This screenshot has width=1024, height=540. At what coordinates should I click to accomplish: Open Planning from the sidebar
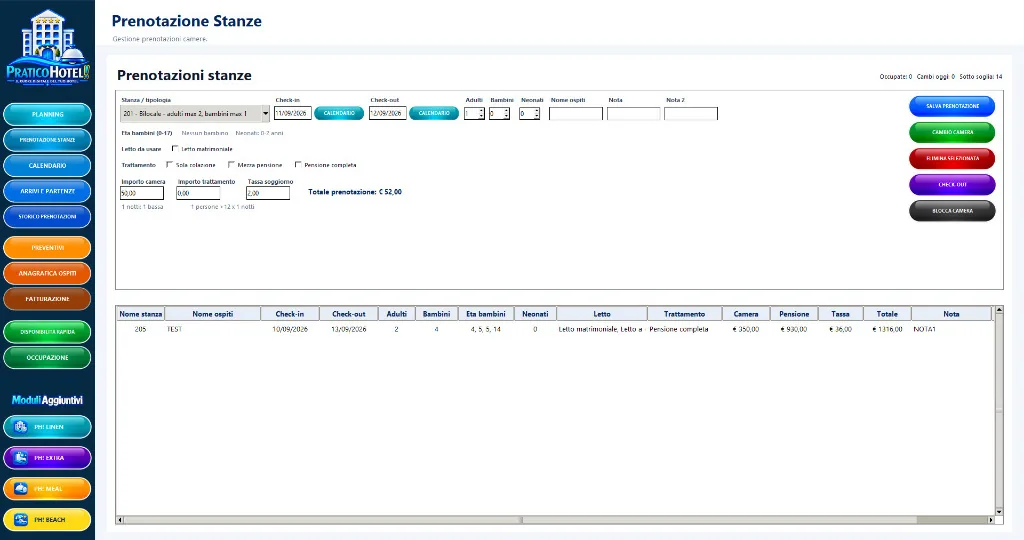(x=47, y=114)
